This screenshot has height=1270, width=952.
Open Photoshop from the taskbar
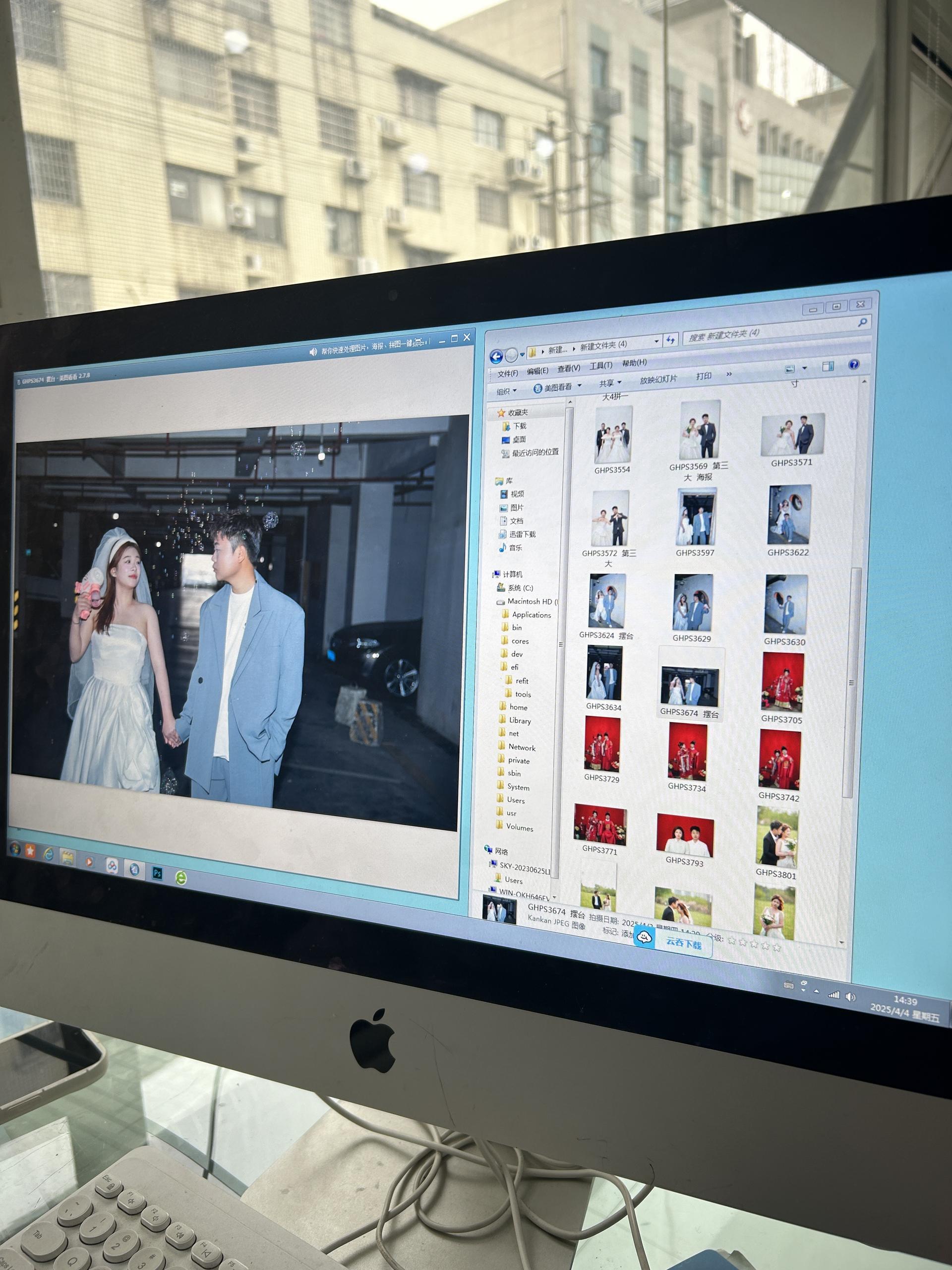(x=157, y=873)
